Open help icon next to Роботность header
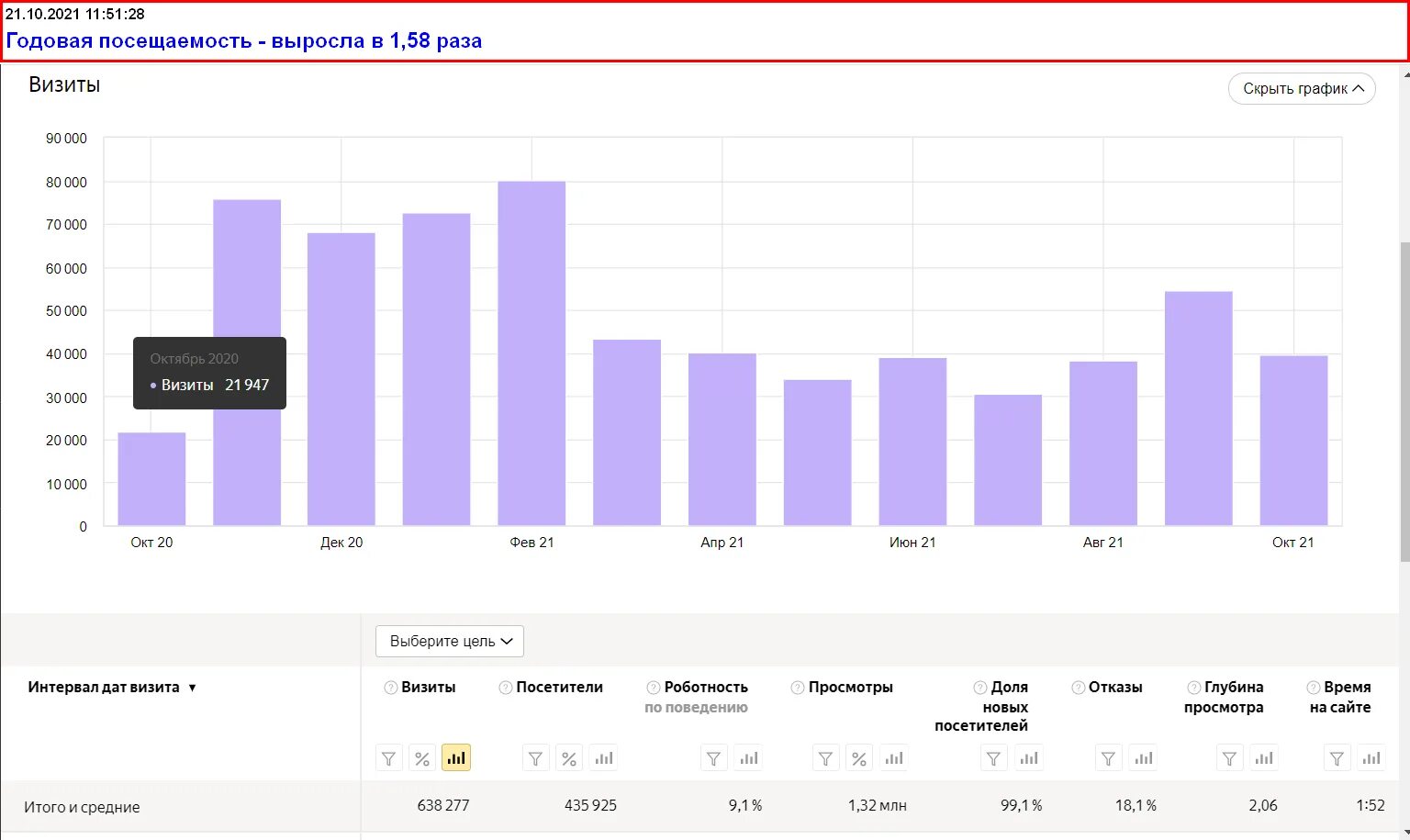 [654, 688]
